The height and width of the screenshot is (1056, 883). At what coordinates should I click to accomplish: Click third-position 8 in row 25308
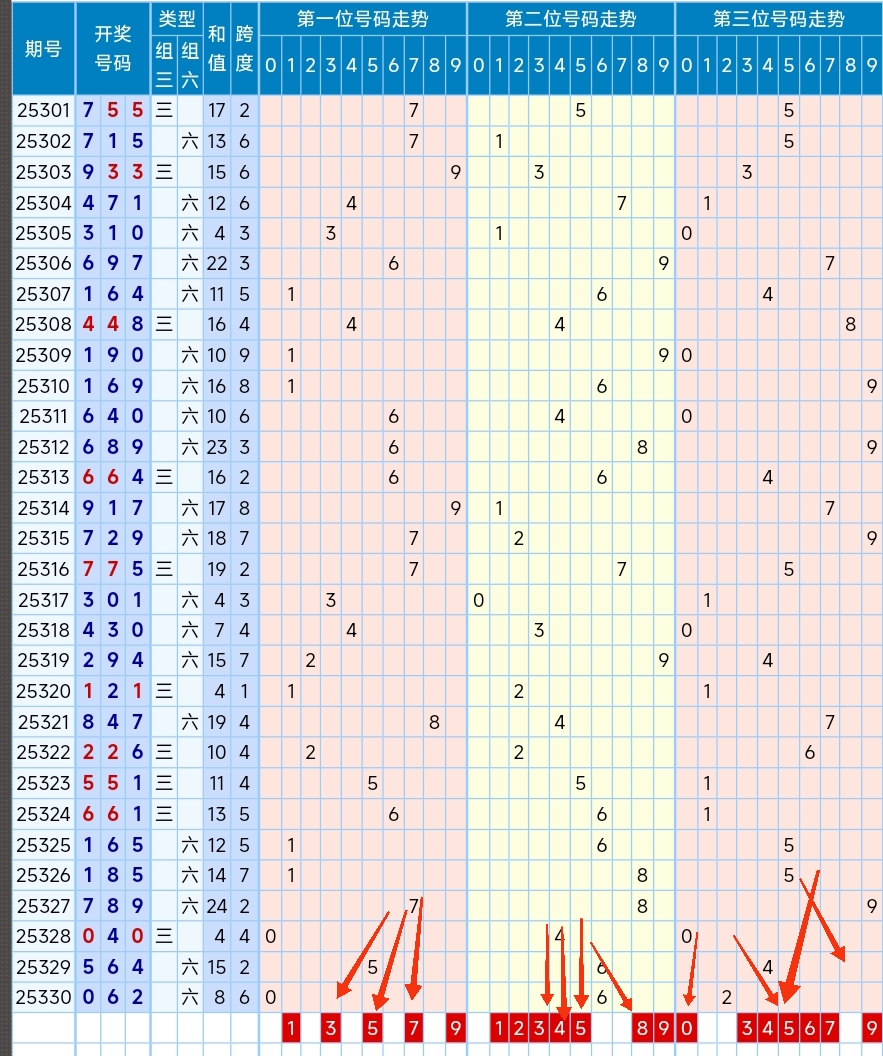point(851,325)
